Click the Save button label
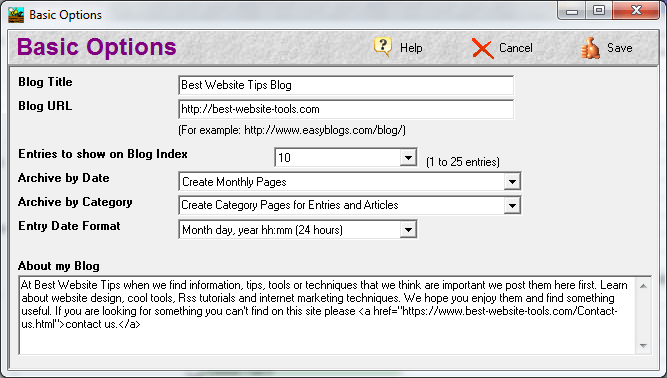The height and width of the screenshot is (378, 667). coord(619,48)
